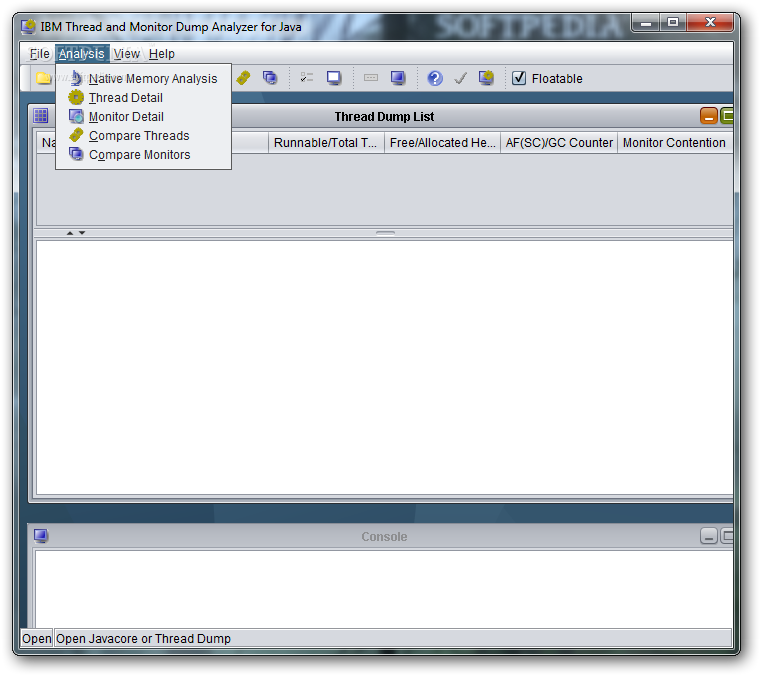Click the checklist options toolbar icon
This screenshot has height=676, width=761.
coord(307,78)
